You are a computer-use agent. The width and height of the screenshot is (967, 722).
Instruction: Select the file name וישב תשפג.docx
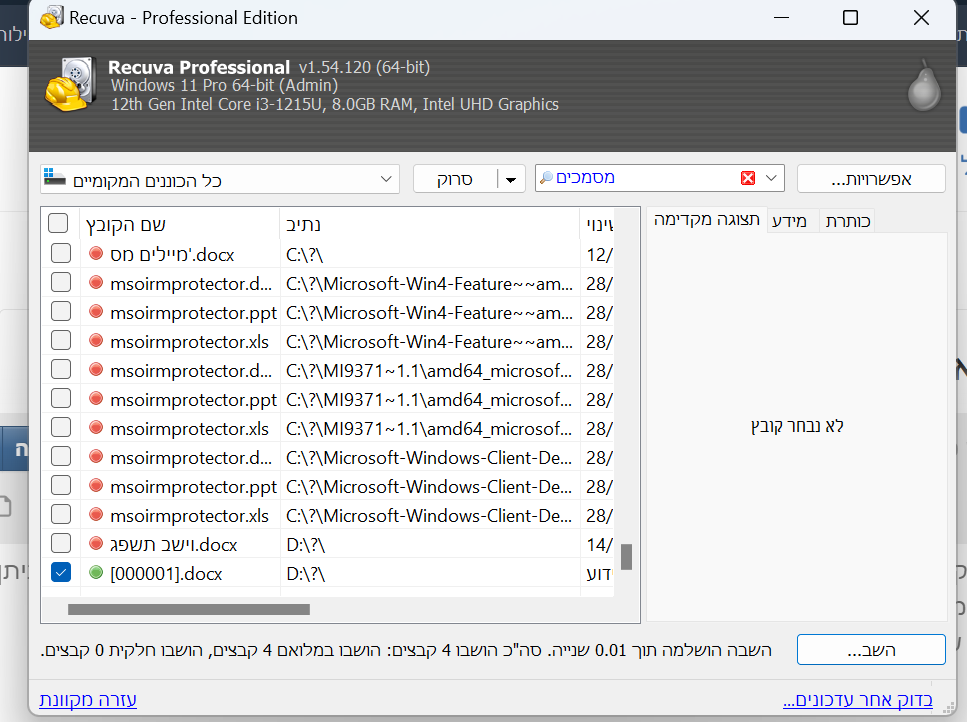click(173, 545)
